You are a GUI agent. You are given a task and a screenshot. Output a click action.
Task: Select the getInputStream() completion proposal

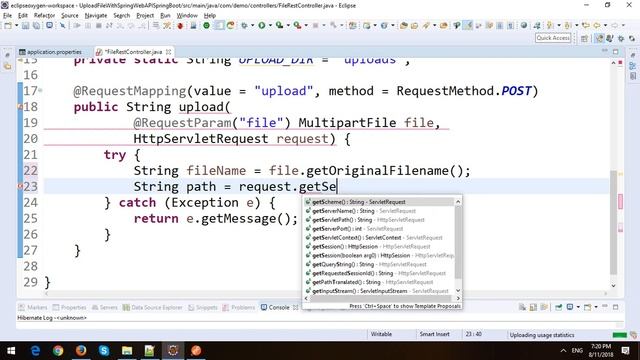[x=379, y=291]
